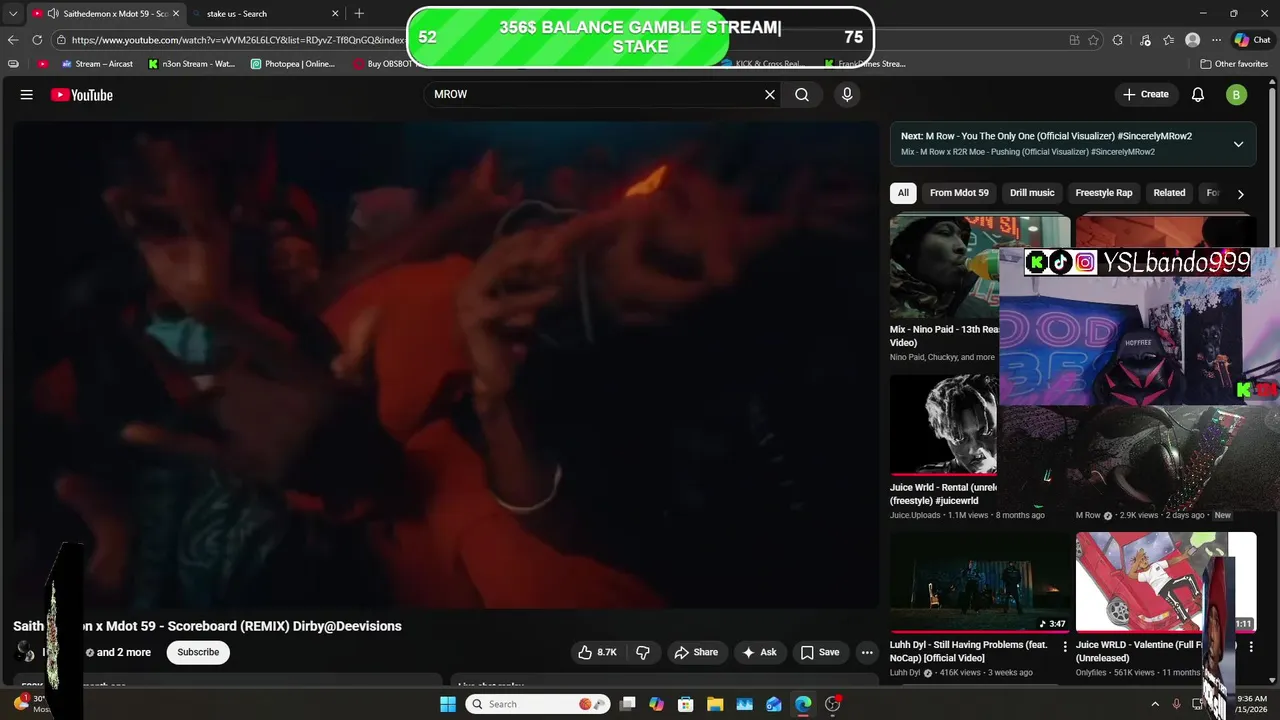Select the Related chip
Image resolution: width=1280 pixels, height=720 pixels.
1169,193
